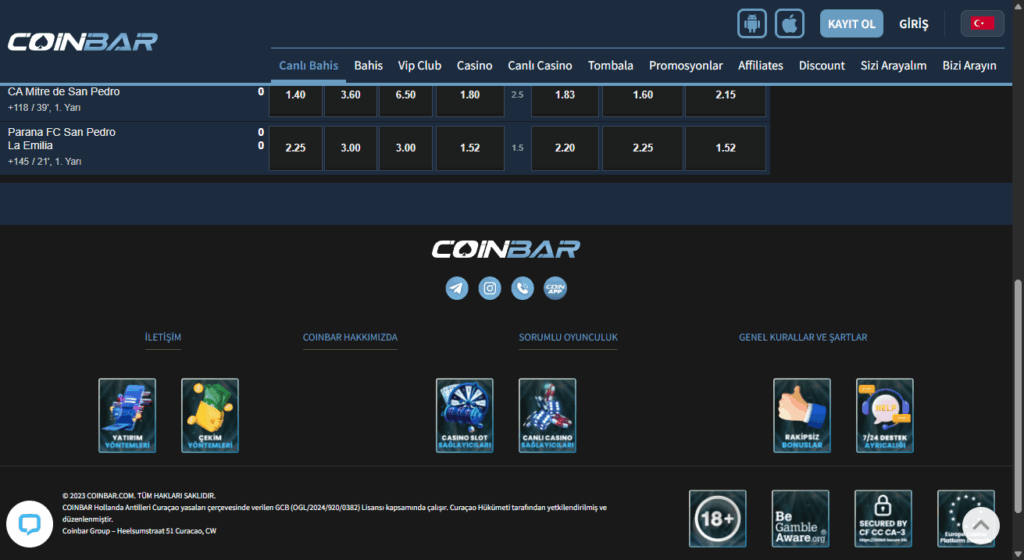Select 2.20 odds in Parana FC row

565,148
